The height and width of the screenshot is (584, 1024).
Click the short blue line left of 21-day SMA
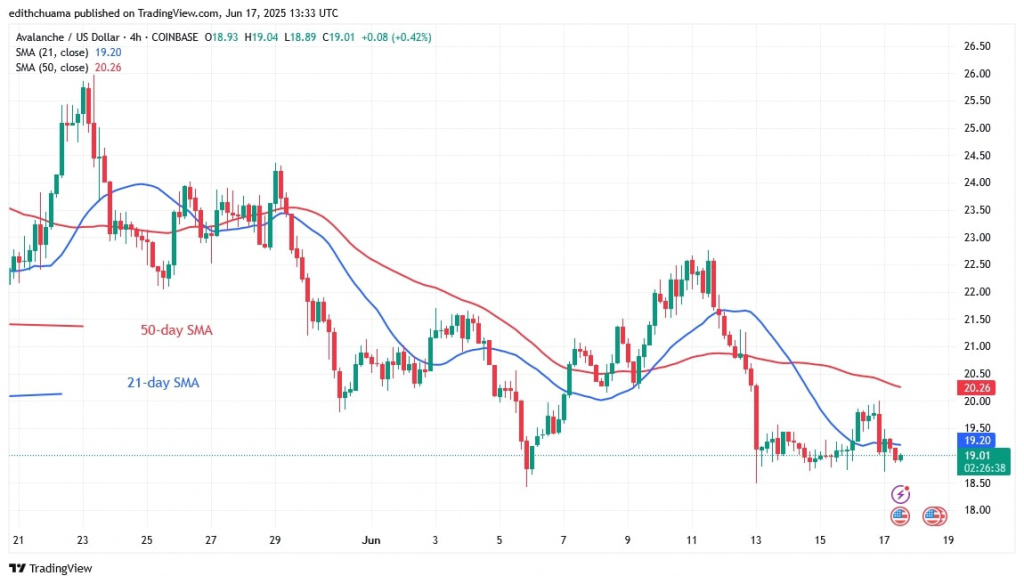point(35,395)
